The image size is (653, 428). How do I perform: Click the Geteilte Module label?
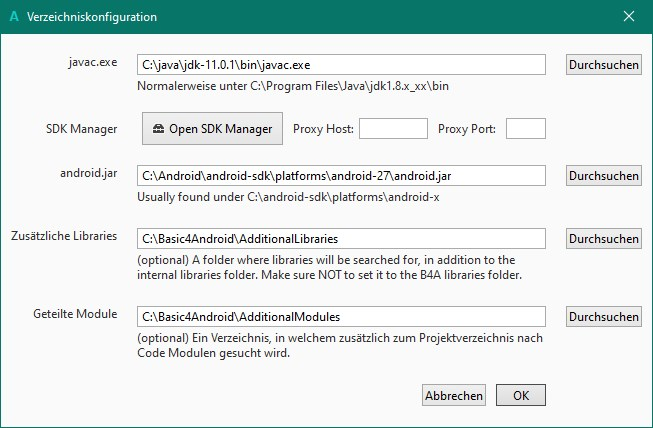coord(76,313)
